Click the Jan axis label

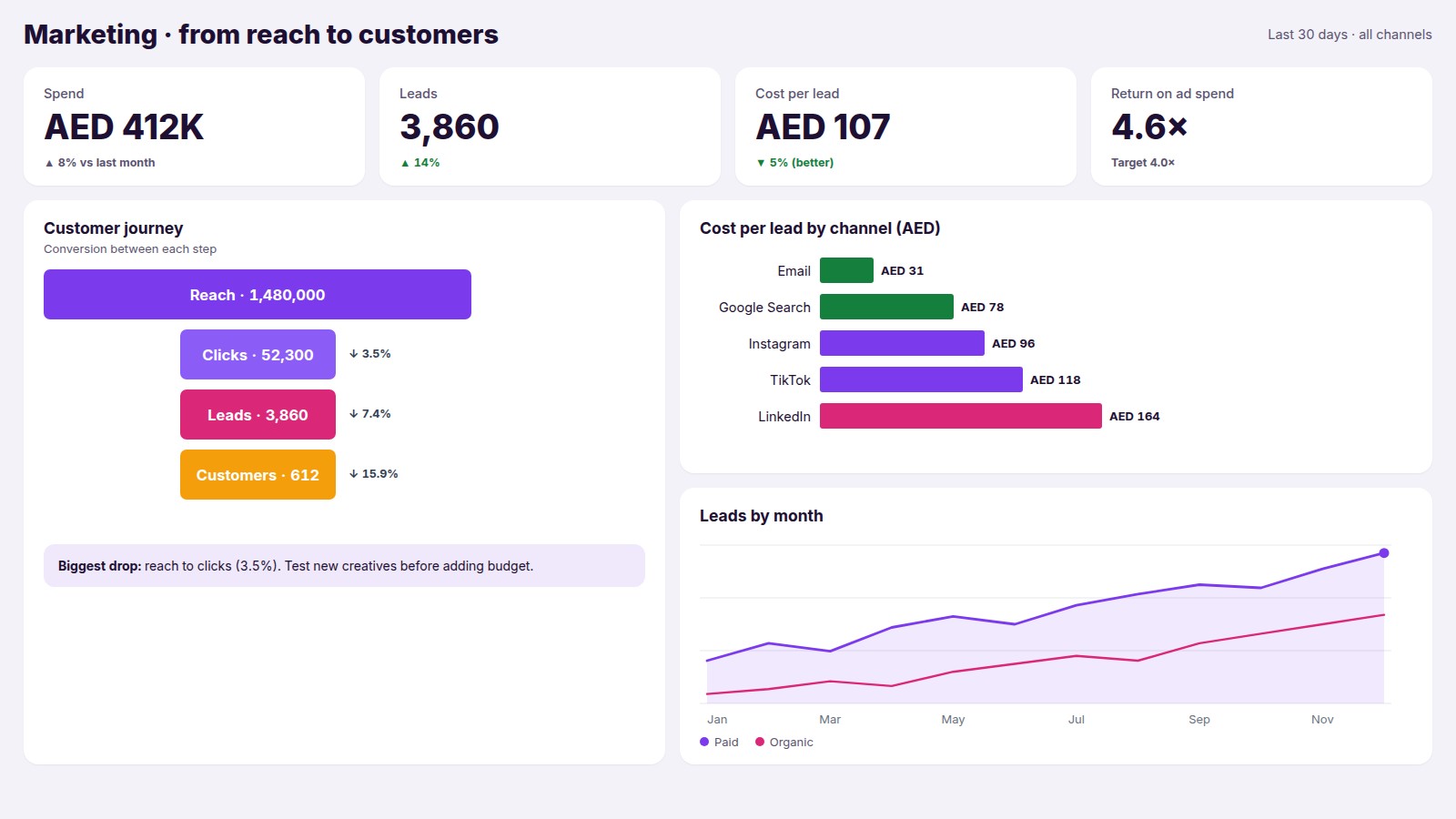(717, 719)
